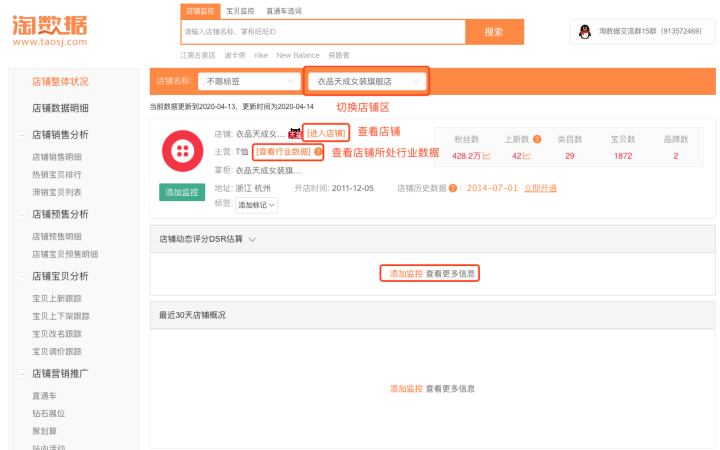Collapse the 店铺预售分析 section
Viewport: 720px width, 450px height.
[22, 214]
